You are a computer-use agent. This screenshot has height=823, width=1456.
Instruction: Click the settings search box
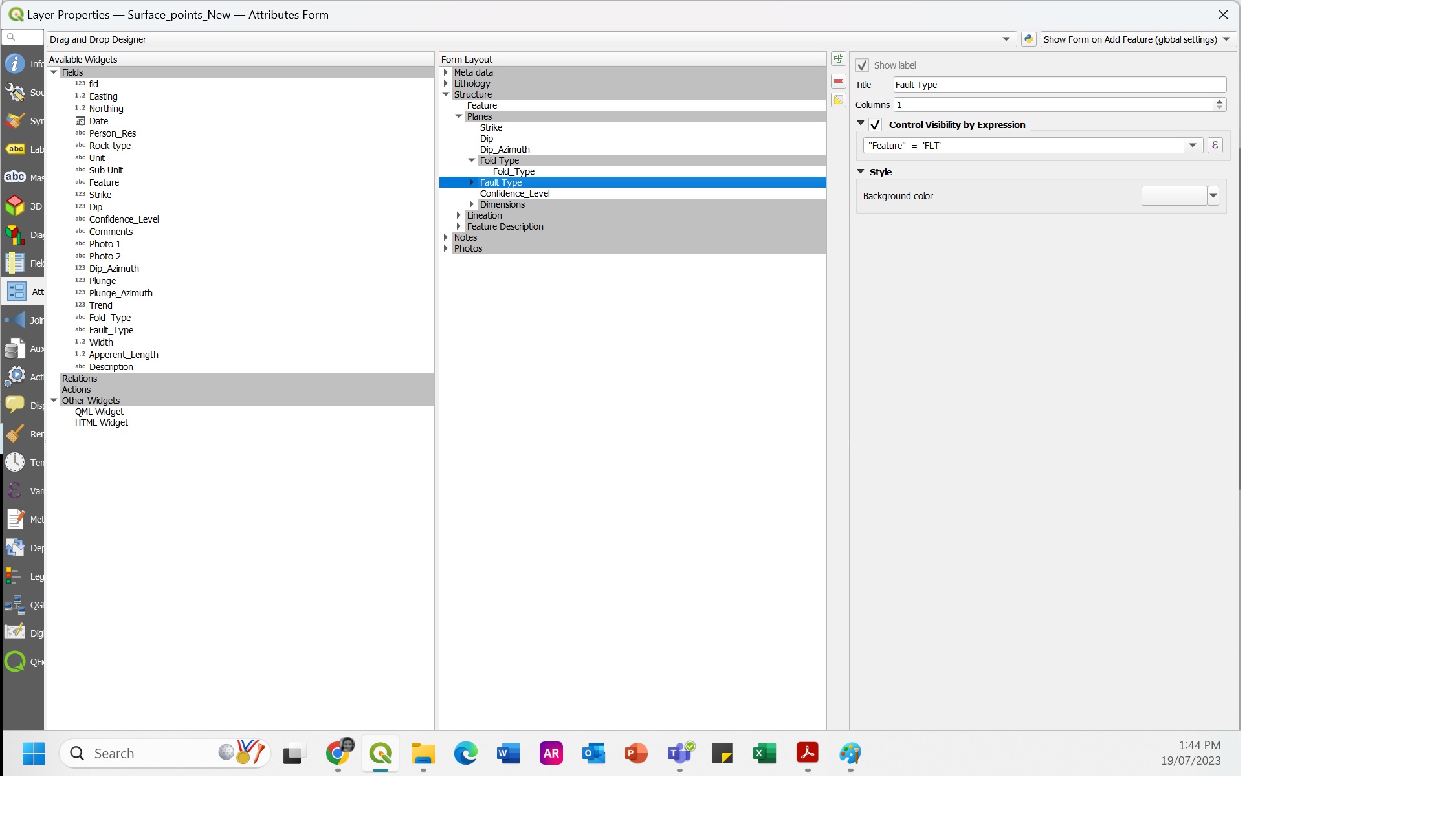23,38
